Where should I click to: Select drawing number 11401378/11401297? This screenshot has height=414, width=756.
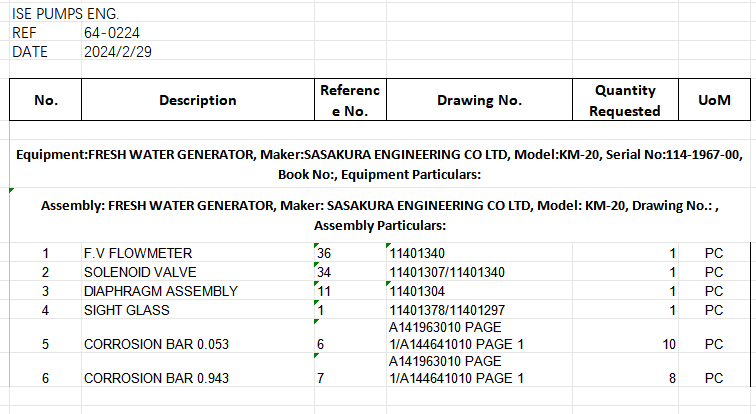point(479,310)
